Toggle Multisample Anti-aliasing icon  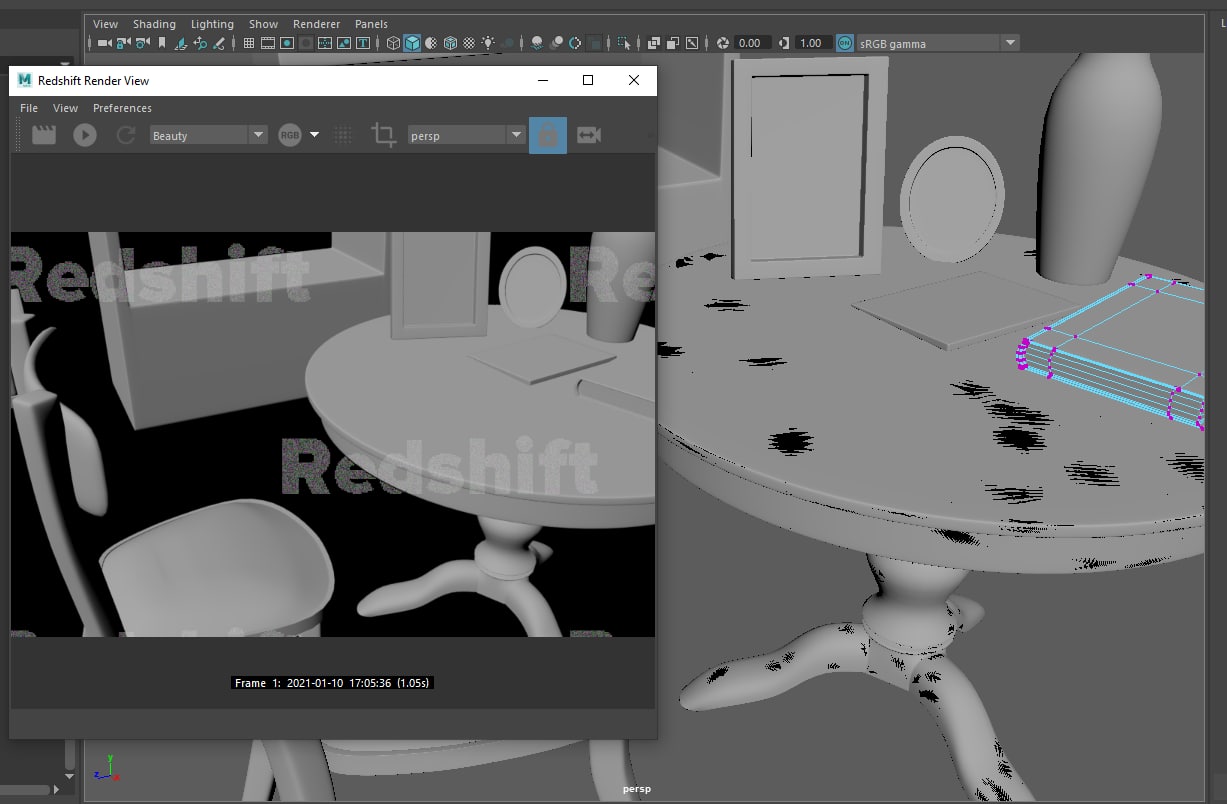point(575,43)
